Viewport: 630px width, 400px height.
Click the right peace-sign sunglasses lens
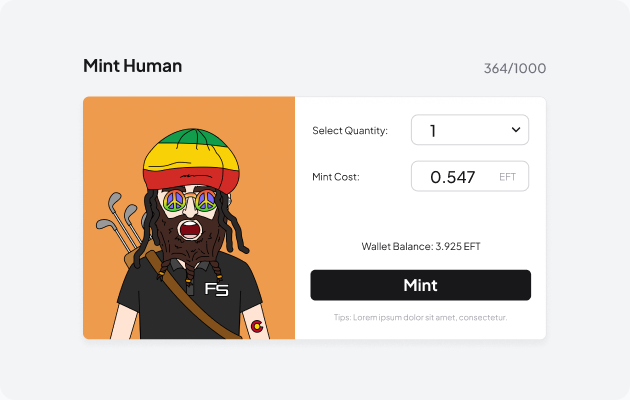pyautogui.click(x=207, y=201)
